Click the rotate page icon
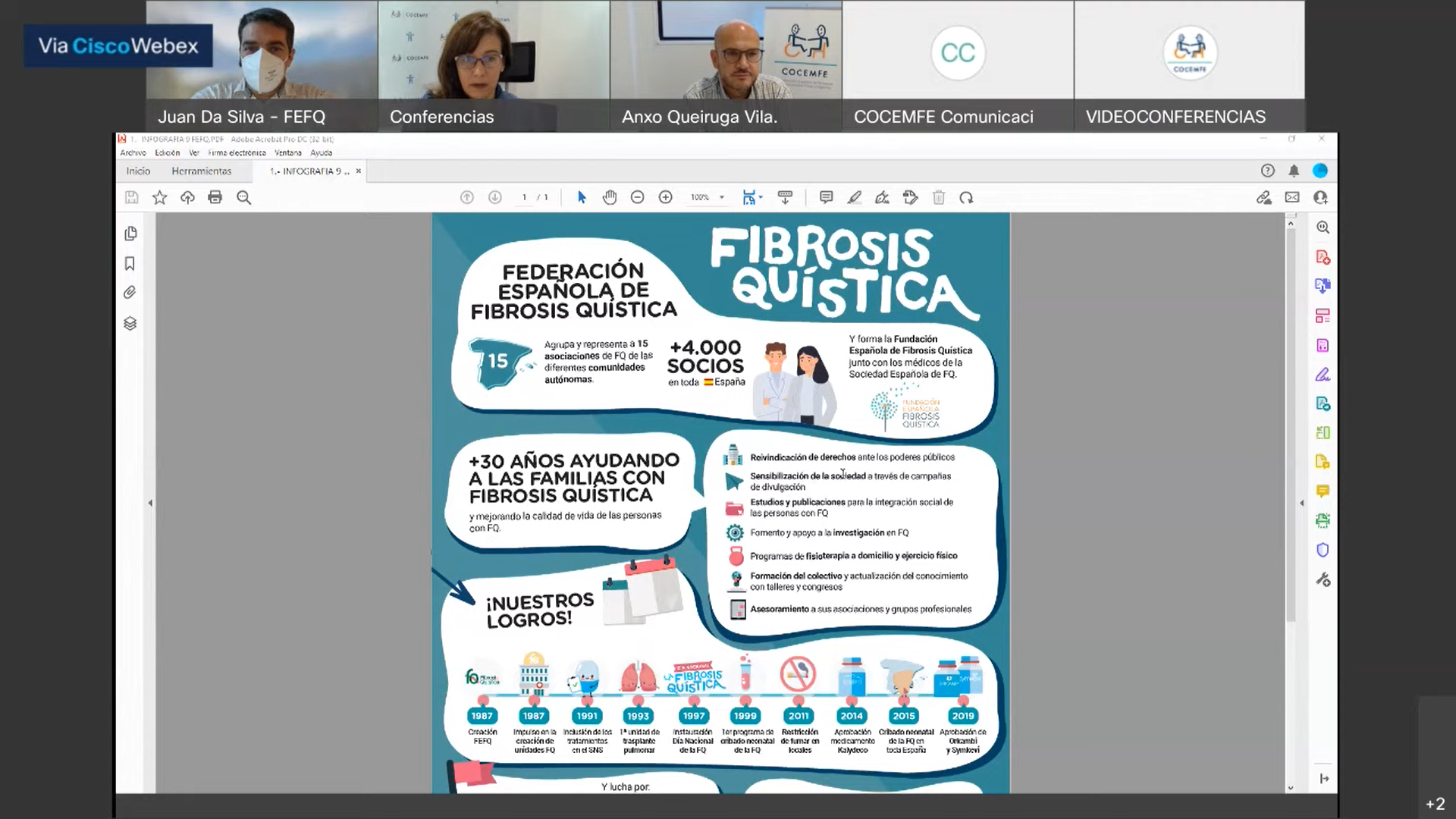This screenshot has height=819, width=1456. coord(966,198)
